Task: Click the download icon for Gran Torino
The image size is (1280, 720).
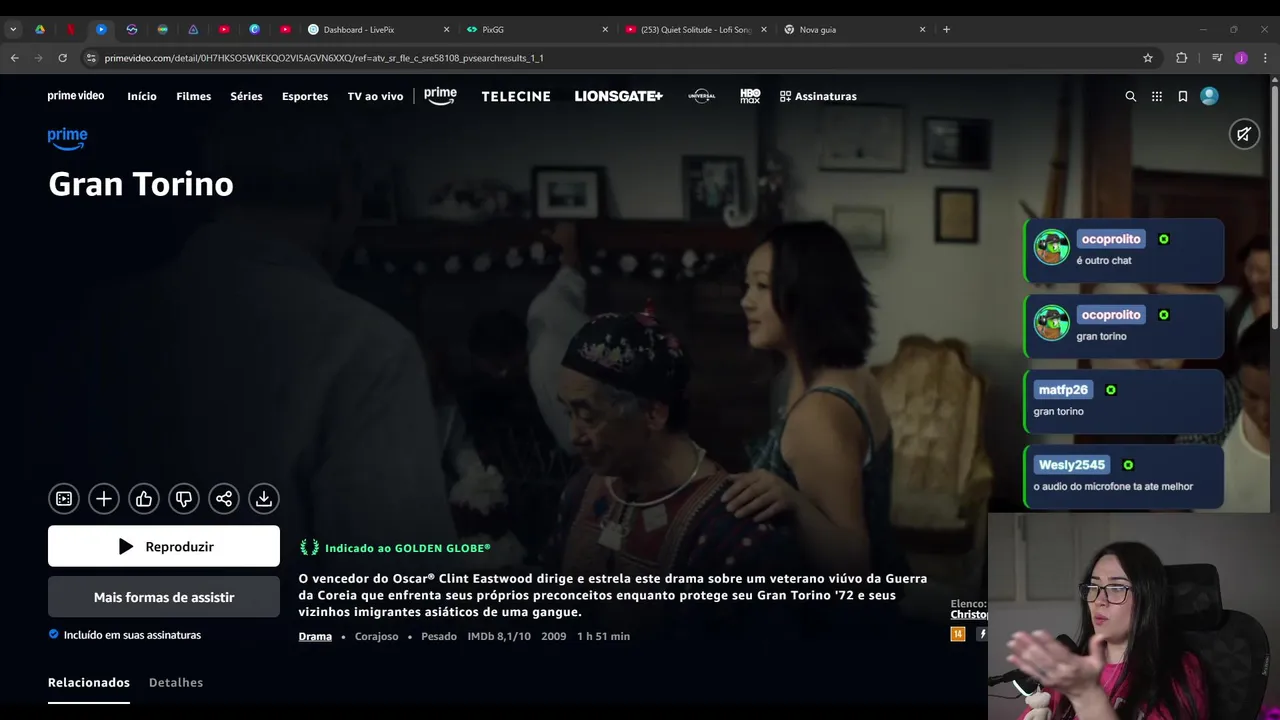Action: pyautogui.click(x=264, y=498)
